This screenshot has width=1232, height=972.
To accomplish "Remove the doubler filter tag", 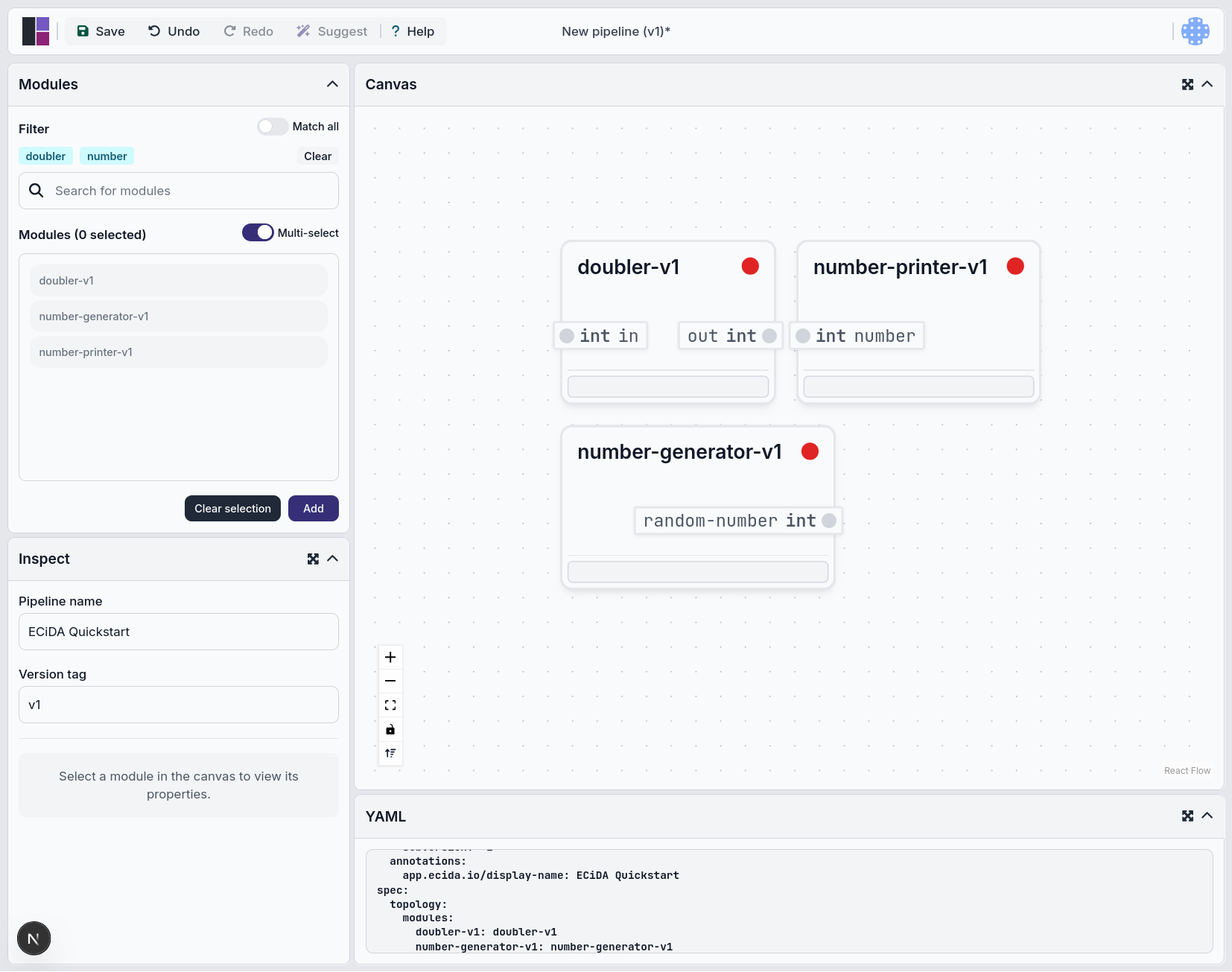I will pyautogui.click(x=45, y=156).
